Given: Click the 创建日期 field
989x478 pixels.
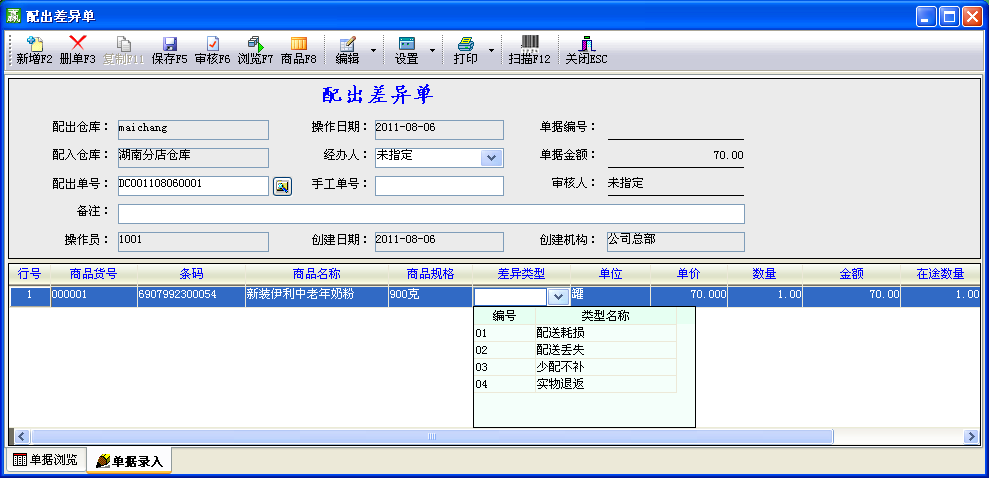Looking at the screenshot, I should pyautogui.click(x=439, y=242).
